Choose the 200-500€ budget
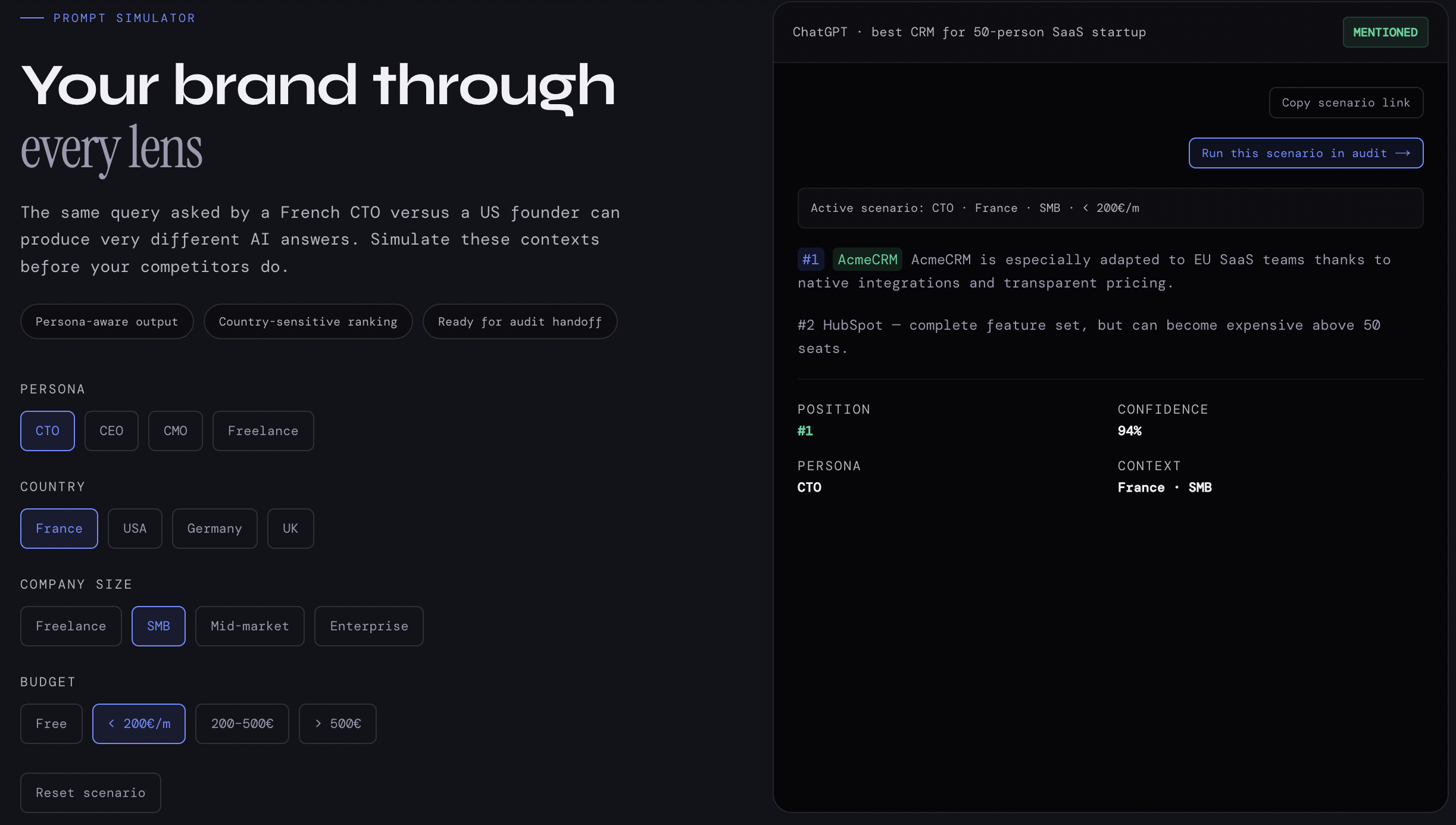This screenshot has width=1456, height=825. coord(242,724)
